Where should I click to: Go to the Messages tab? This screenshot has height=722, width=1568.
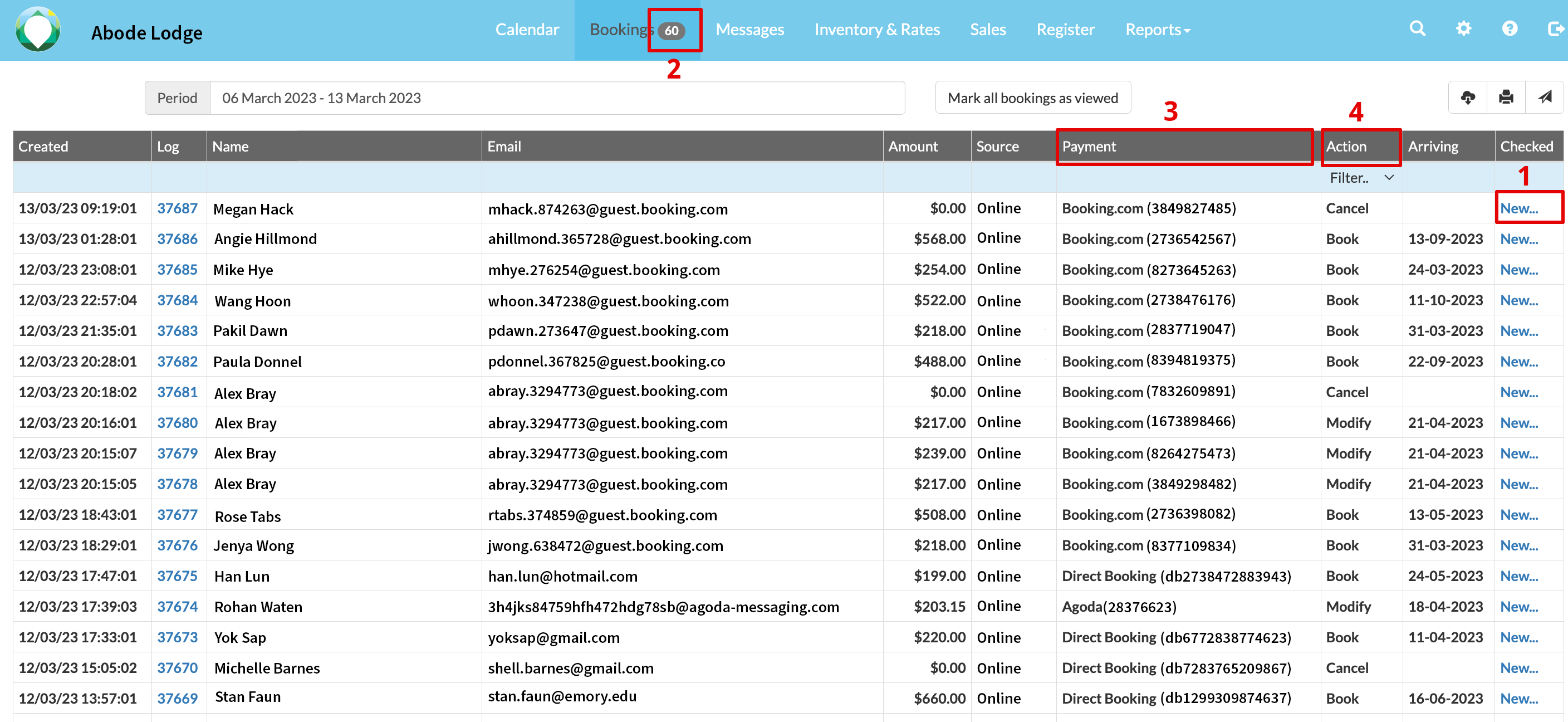[x=749, y=30]
